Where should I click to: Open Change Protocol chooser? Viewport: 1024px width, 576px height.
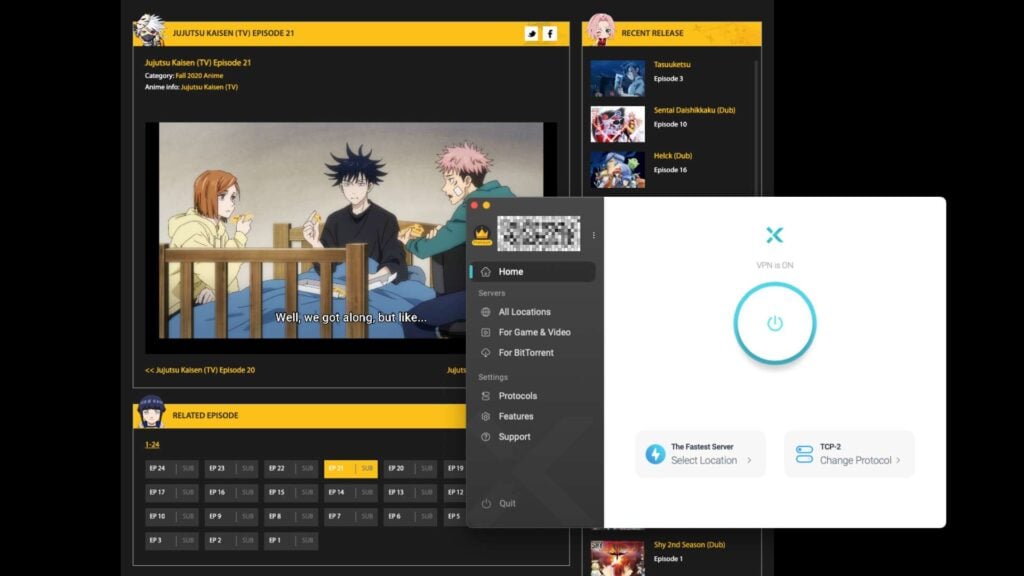(x=849, y=454)
